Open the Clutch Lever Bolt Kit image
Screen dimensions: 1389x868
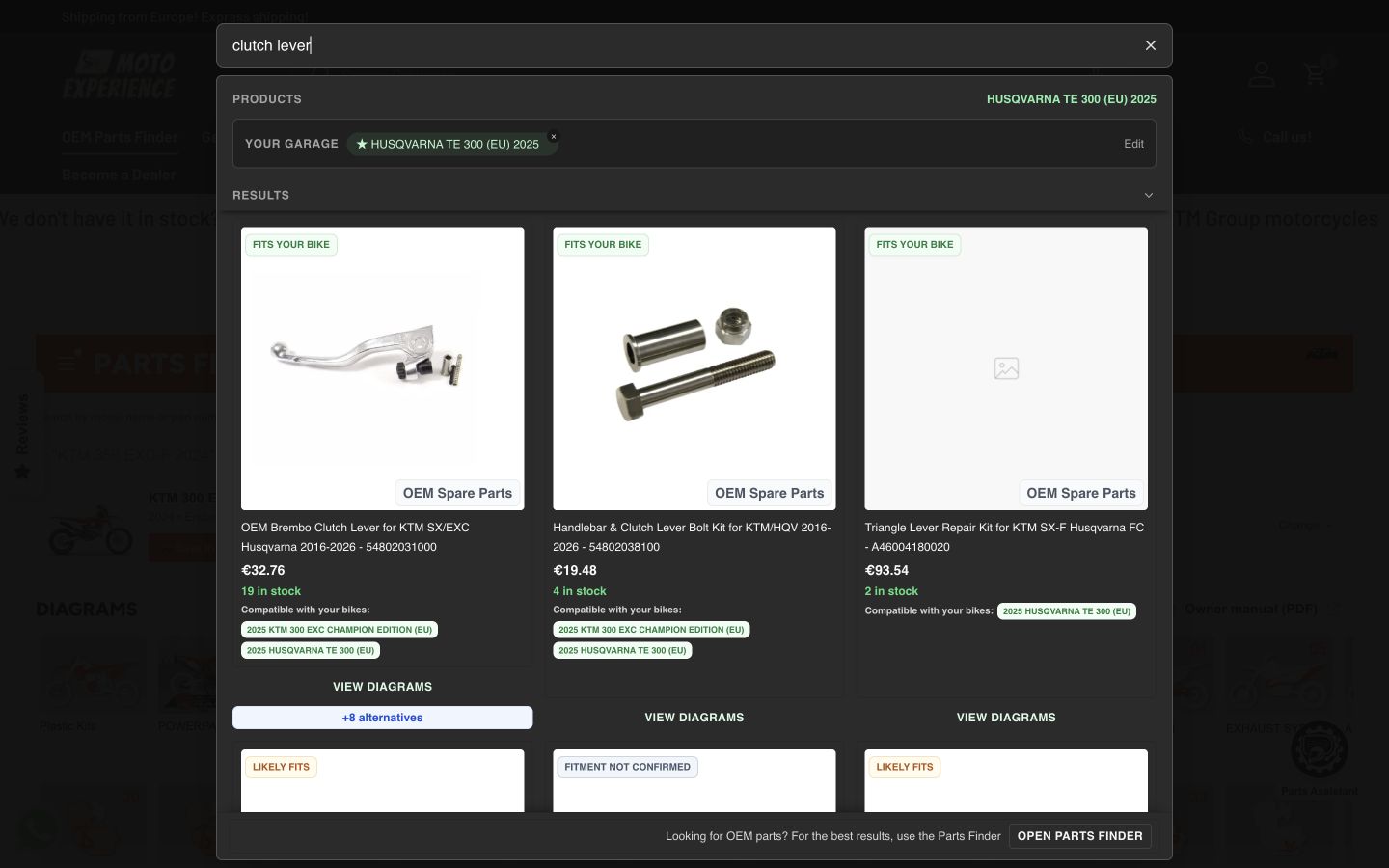coord(694,368)
